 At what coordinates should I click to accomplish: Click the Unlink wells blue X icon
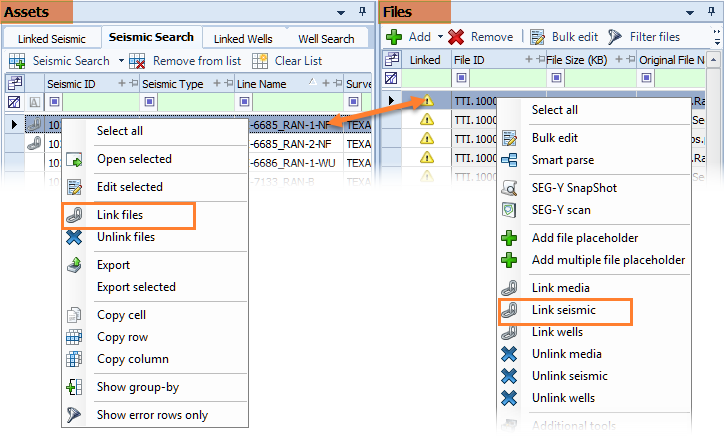click(x=509, y=398)
